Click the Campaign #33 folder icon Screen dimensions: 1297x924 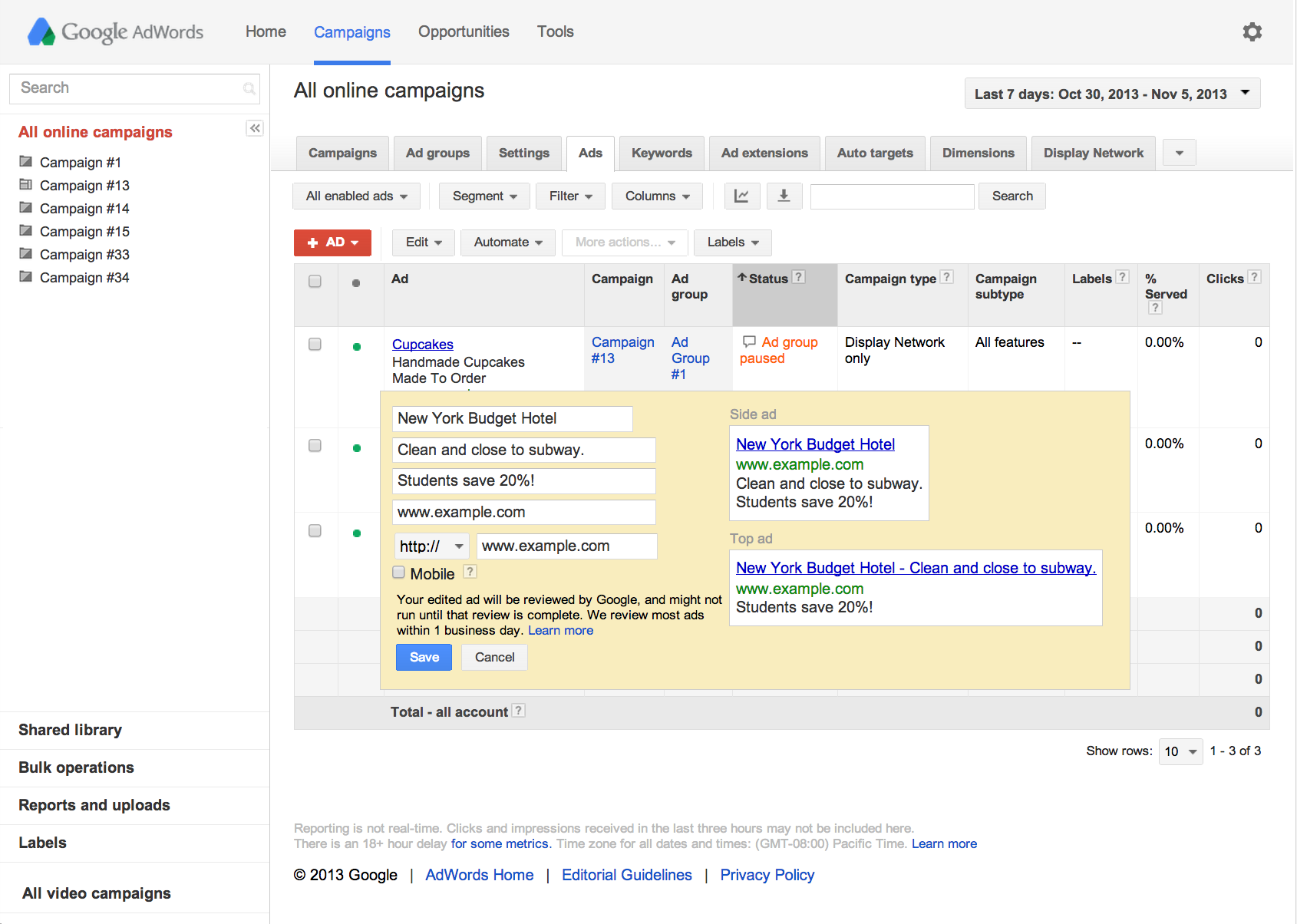tap(26, 253)
